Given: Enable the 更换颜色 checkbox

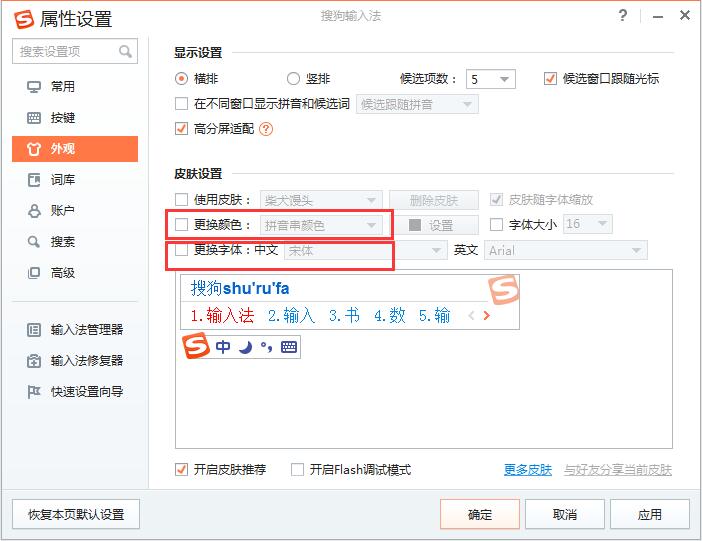Looking at the screenshot, I should (181, 224).
